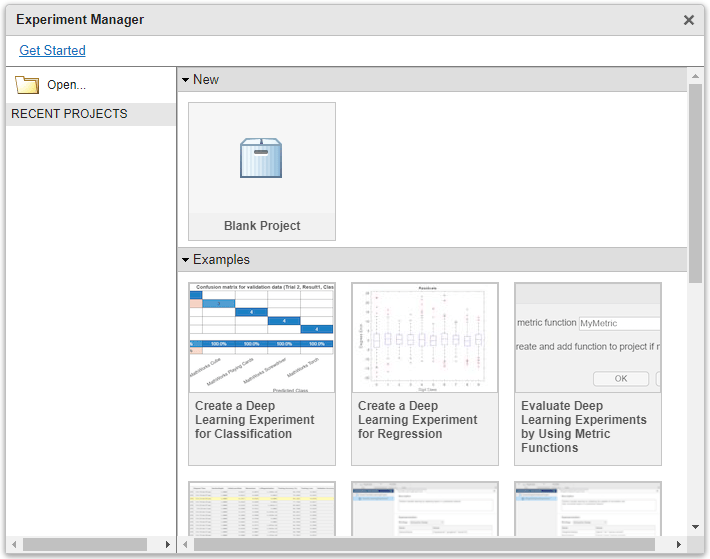The width and height of the screenshot is (710, 559).
Task: Collapse the Examples section
Action: point(185,260)
